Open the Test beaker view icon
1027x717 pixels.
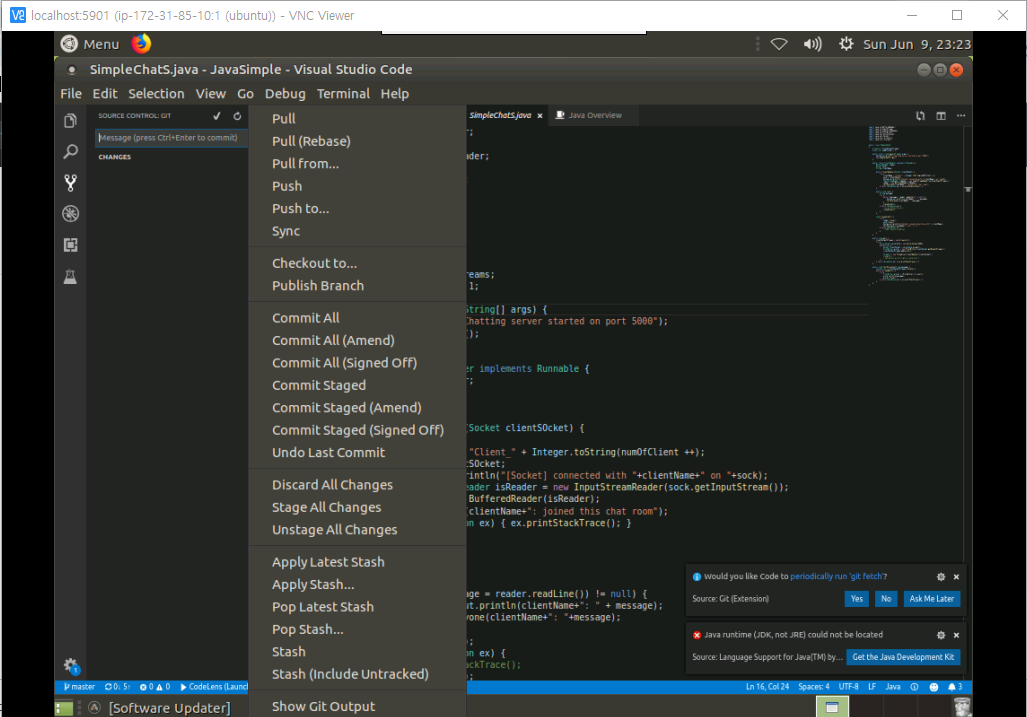[x=70, y=276]
